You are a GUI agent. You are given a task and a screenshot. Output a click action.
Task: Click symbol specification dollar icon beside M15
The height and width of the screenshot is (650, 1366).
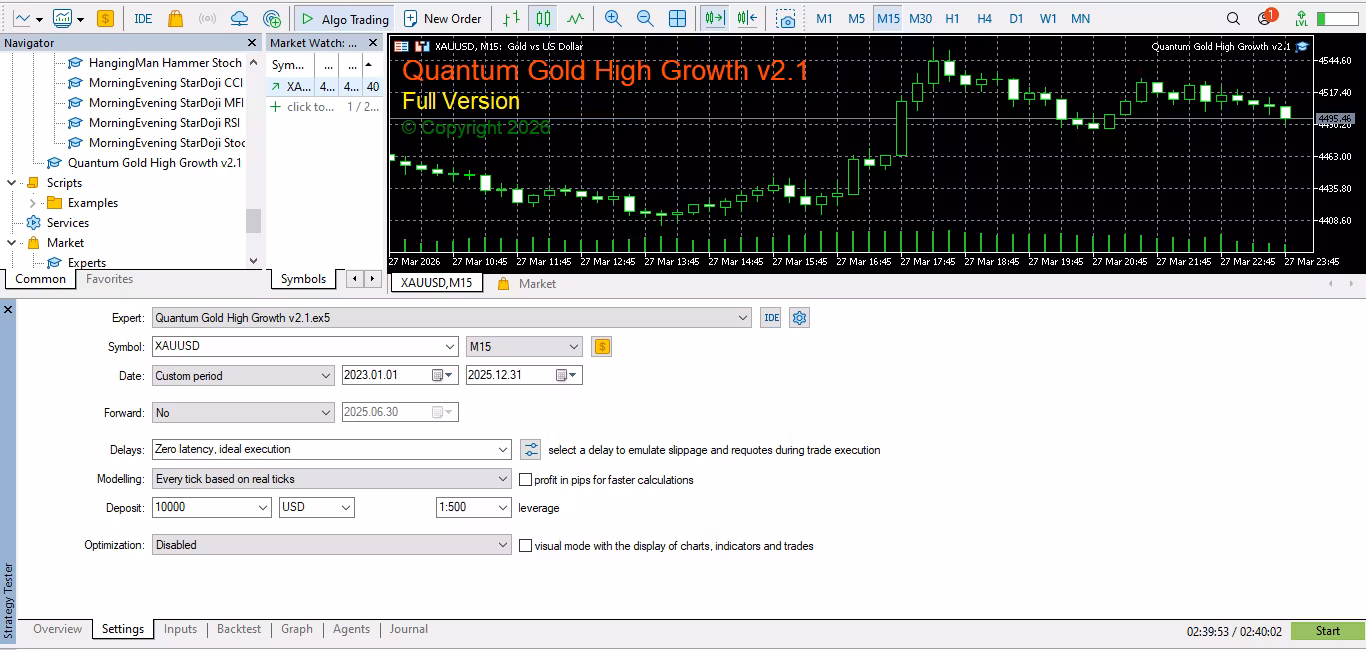[x=601, y=347]
